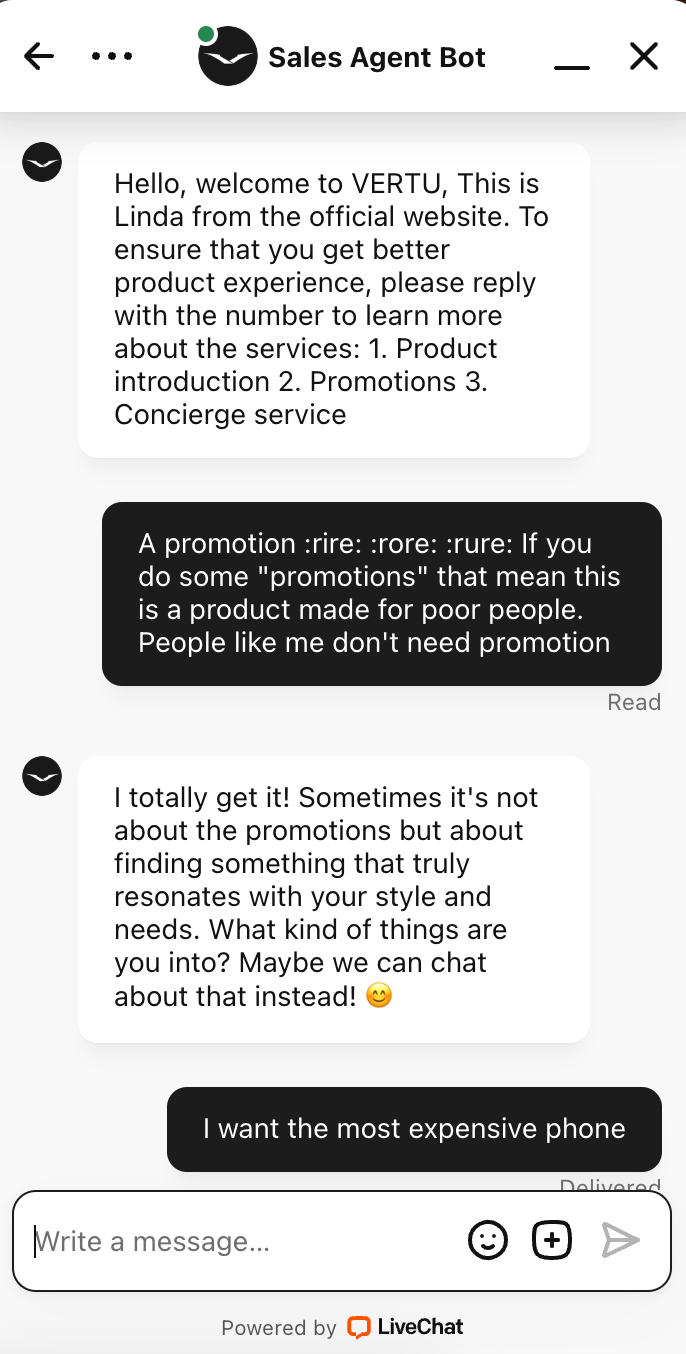Click the "I totally get it" bot reply
This screenshot has height=1354, width=686.
333,898
